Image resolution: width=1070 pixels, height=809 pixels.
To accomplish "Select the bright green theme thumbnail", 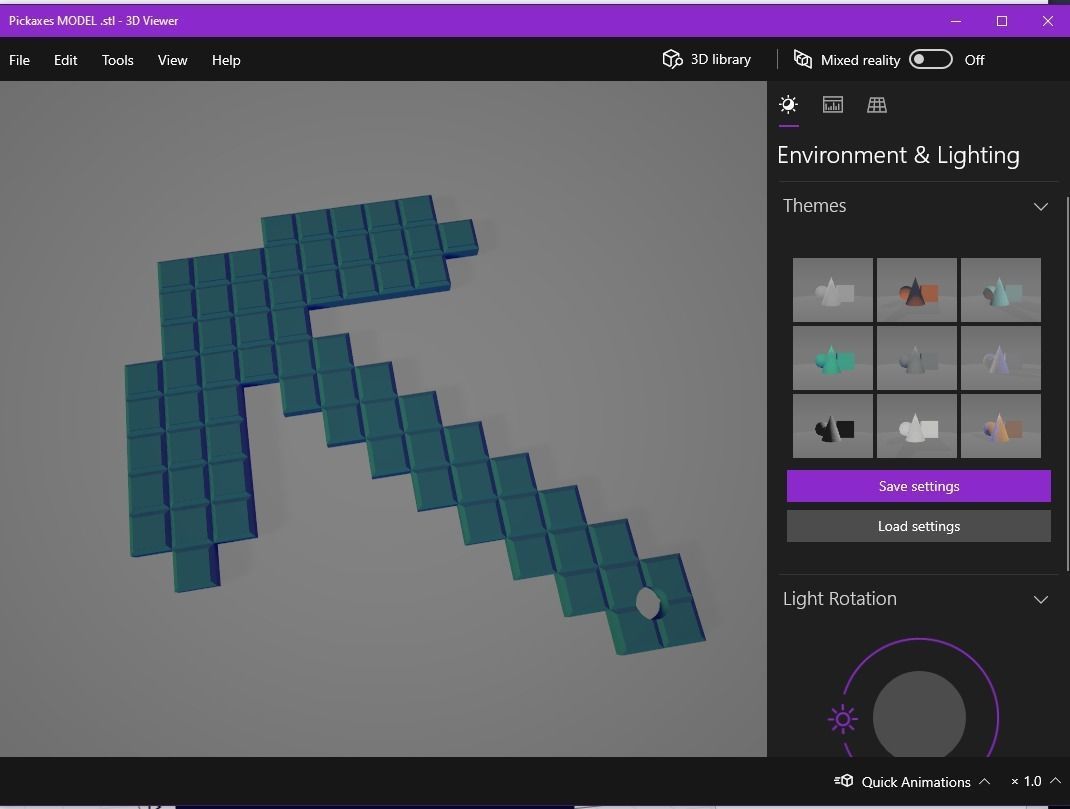I will (x=833, y=358).
